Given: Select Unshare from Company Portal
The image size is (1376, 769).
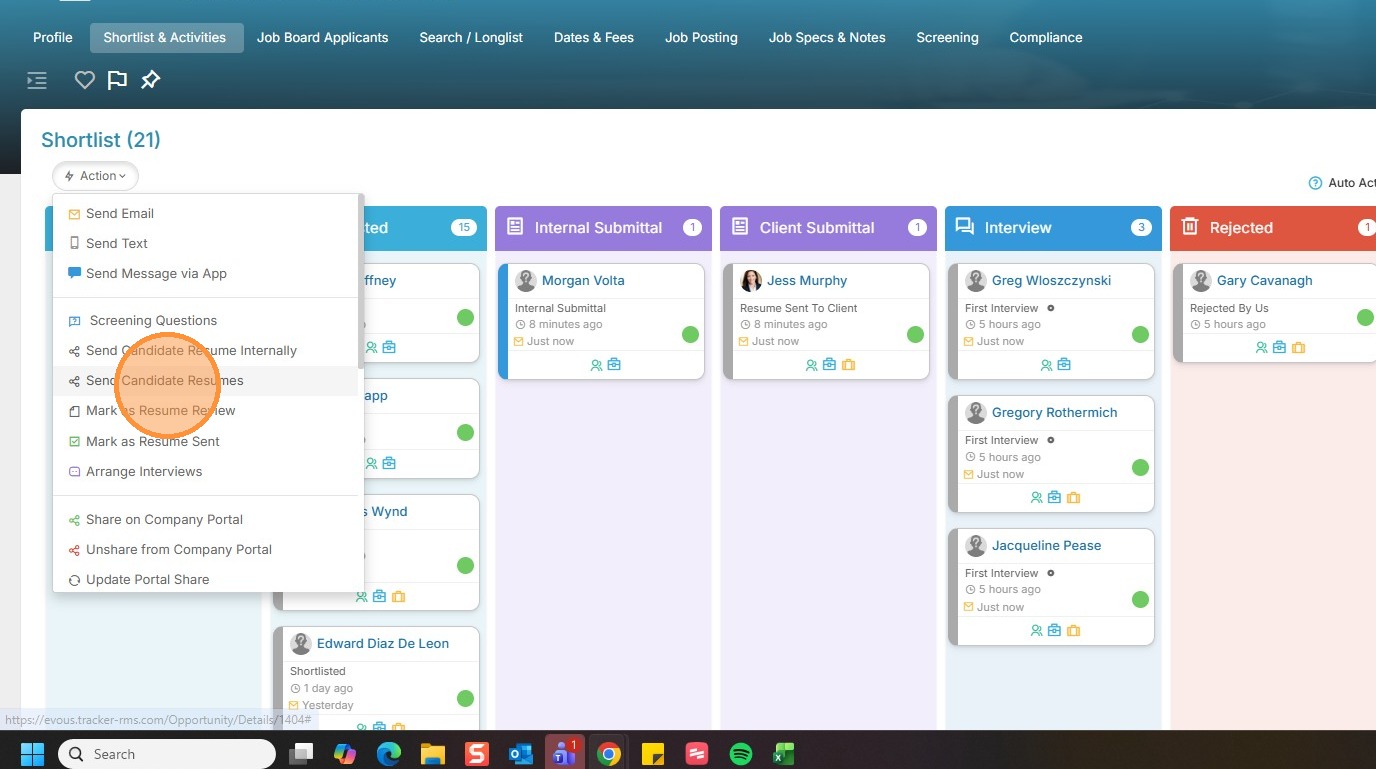Looking at the screenshot, I should [178, 550].
